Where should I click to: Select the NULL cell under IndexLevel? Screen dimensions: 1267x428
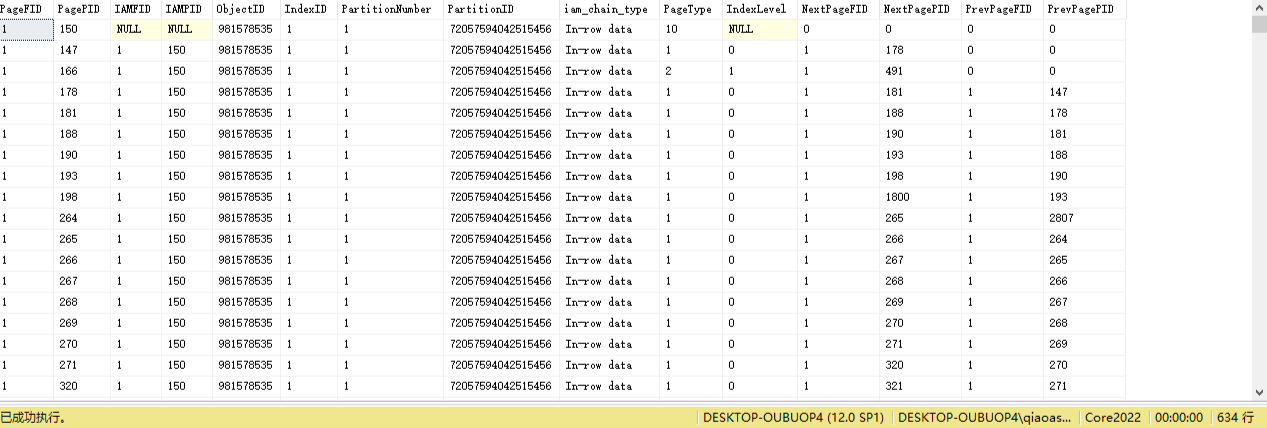point(760,29)
